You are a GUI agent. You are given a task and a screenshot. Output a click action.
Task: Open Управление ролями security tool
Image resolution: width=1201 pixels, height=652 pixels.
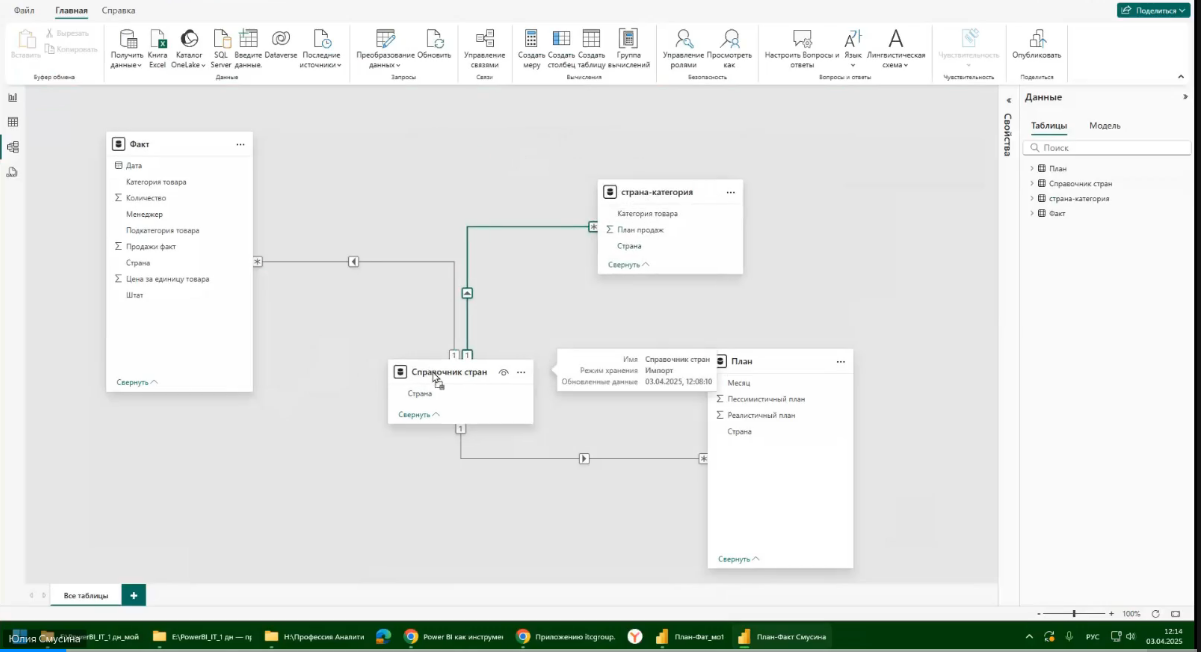684,45
